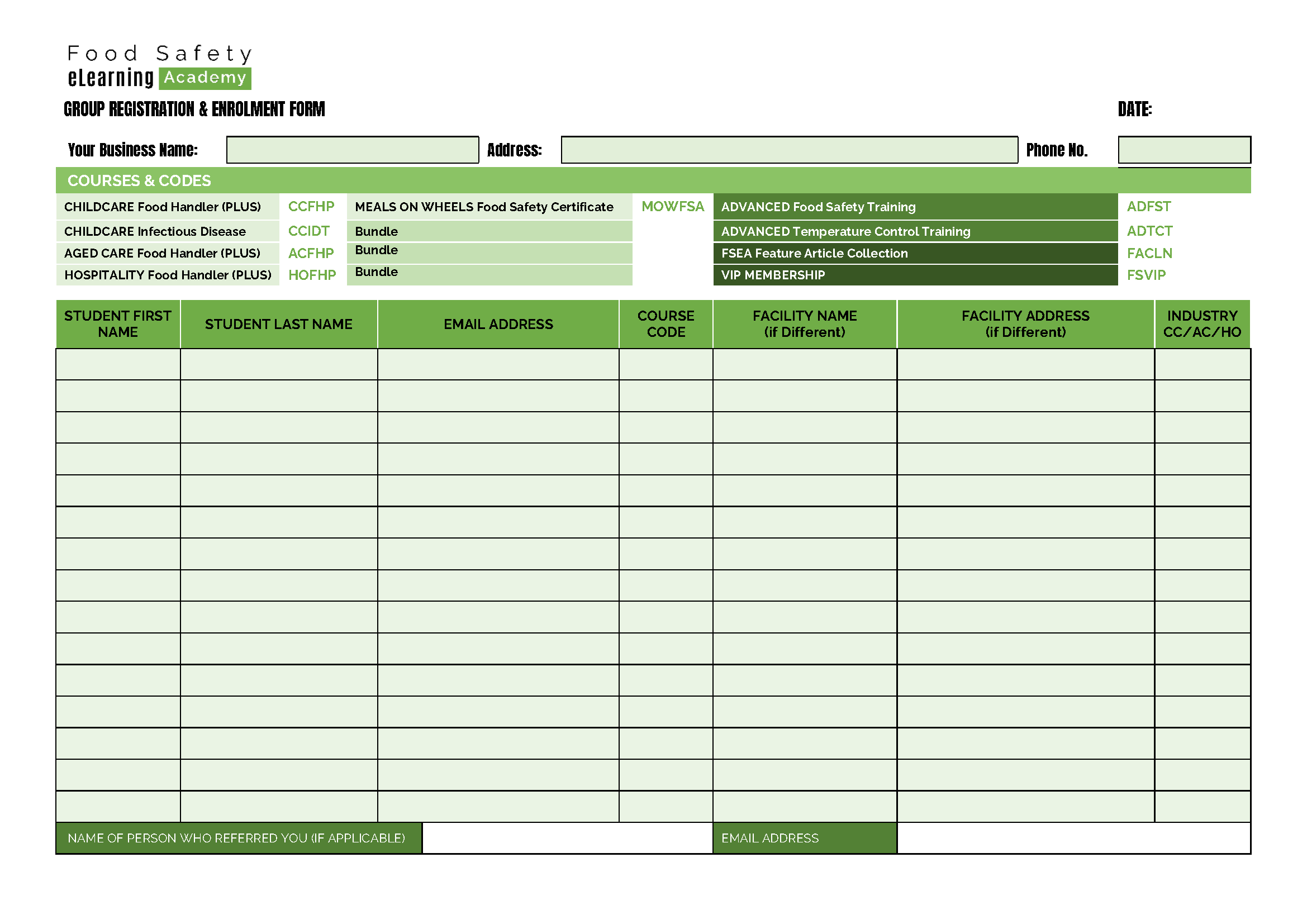Click the Address input field
The width and height of the screenshot is (1307, 924).
click(789, 150)
